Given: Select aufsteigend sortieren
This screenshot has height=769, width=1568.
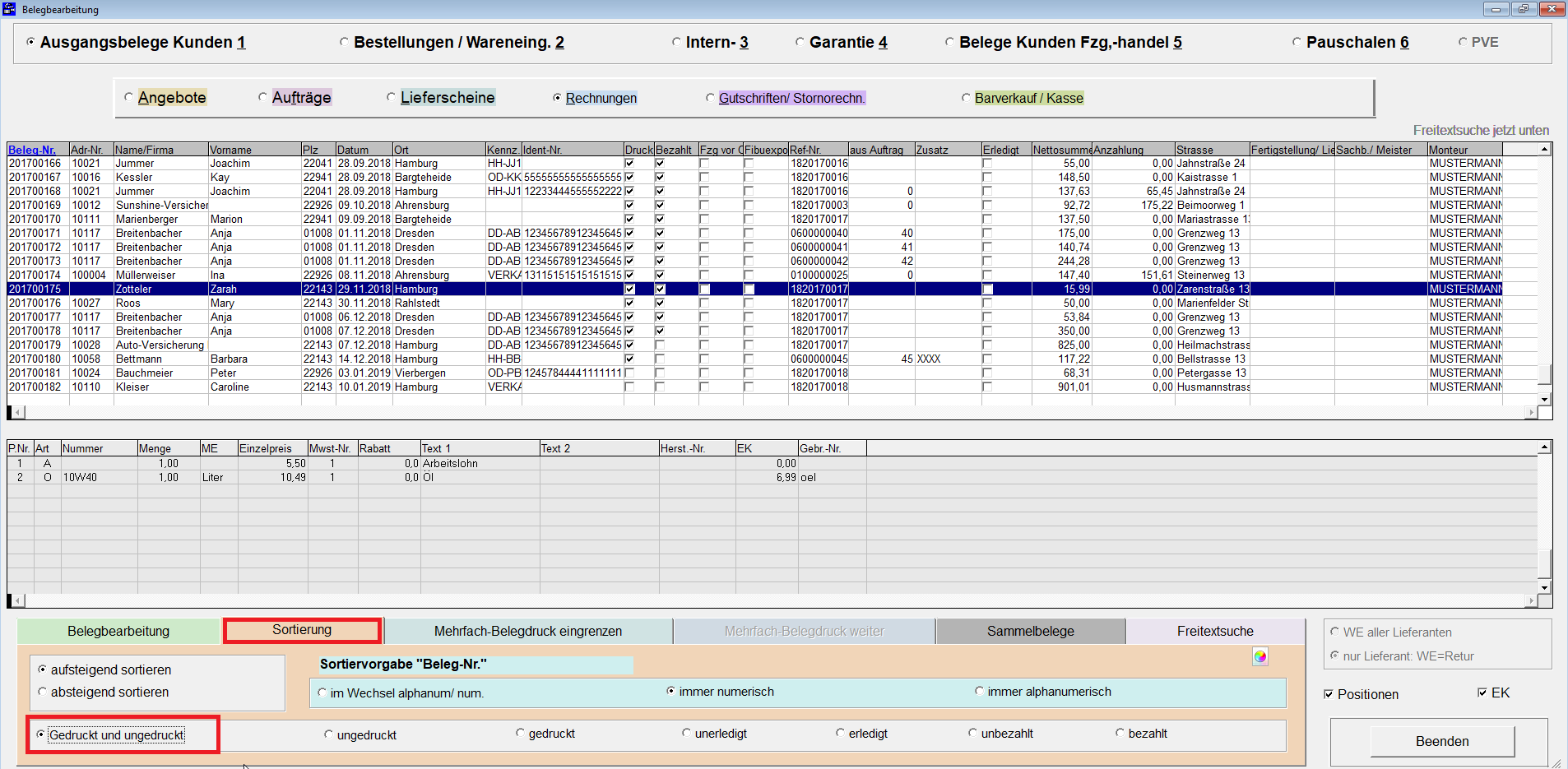Looking at the screenshot, I should pos(43,669).
